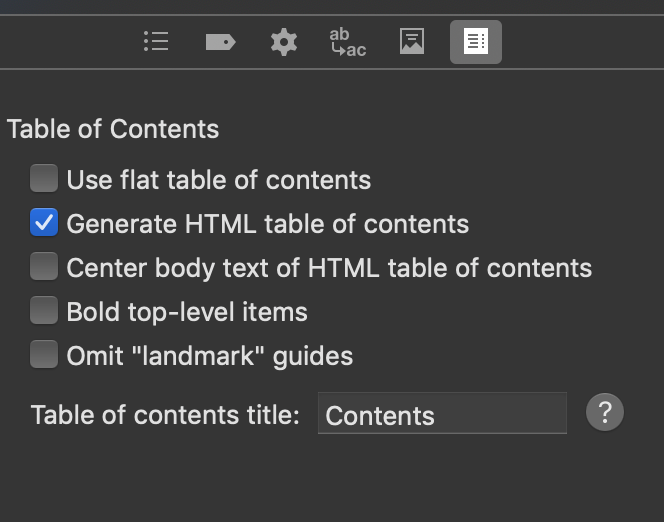The height and width of the screenshot is (522, 664).
Task: Uncheck the Generate HTML table of contents checkbox
Action: click(x=44, y=223)
